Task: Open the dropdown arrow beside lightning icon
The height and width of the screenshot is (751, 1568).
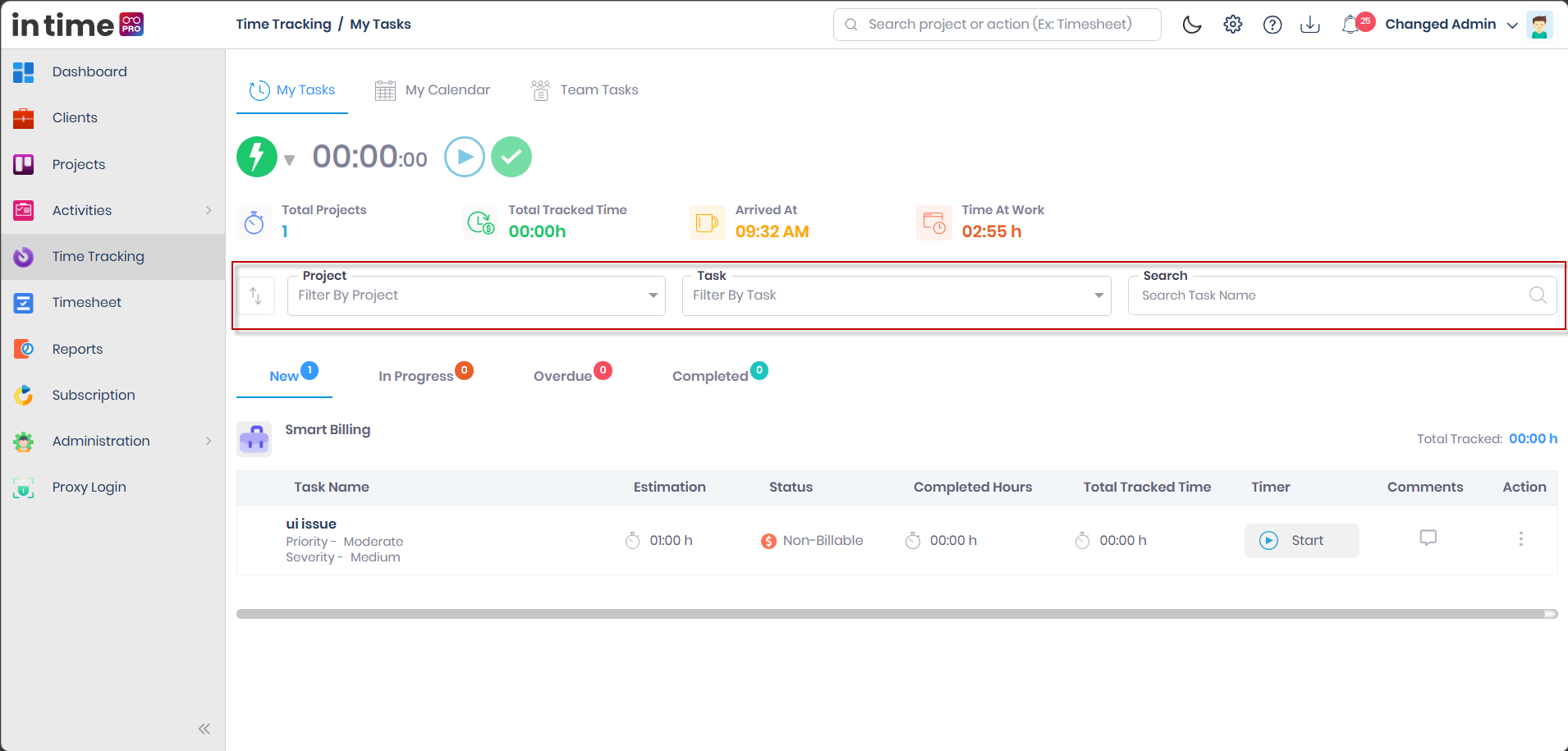Action: coord(289,160)
